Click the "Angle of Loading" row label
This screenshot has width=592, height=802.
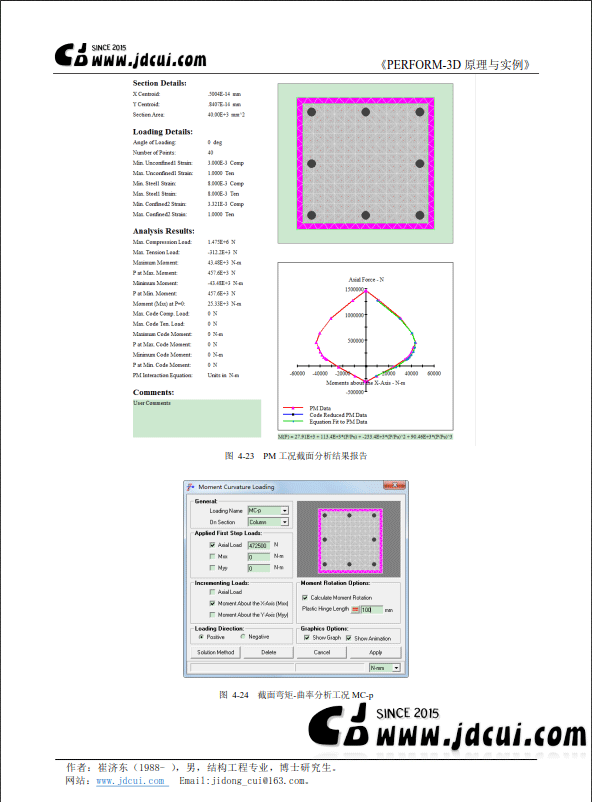point(154,142)
